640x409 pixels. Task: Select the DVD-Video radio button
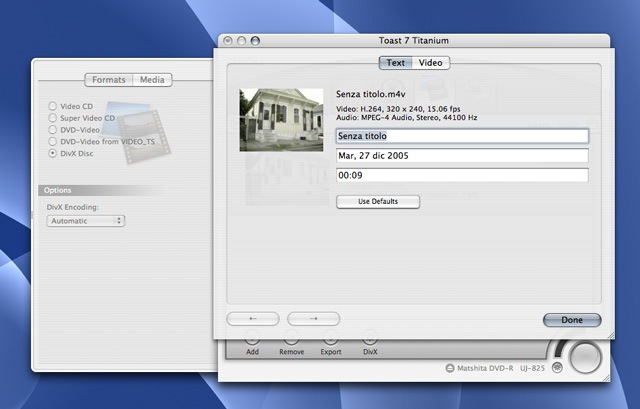(x=52, y=130)
